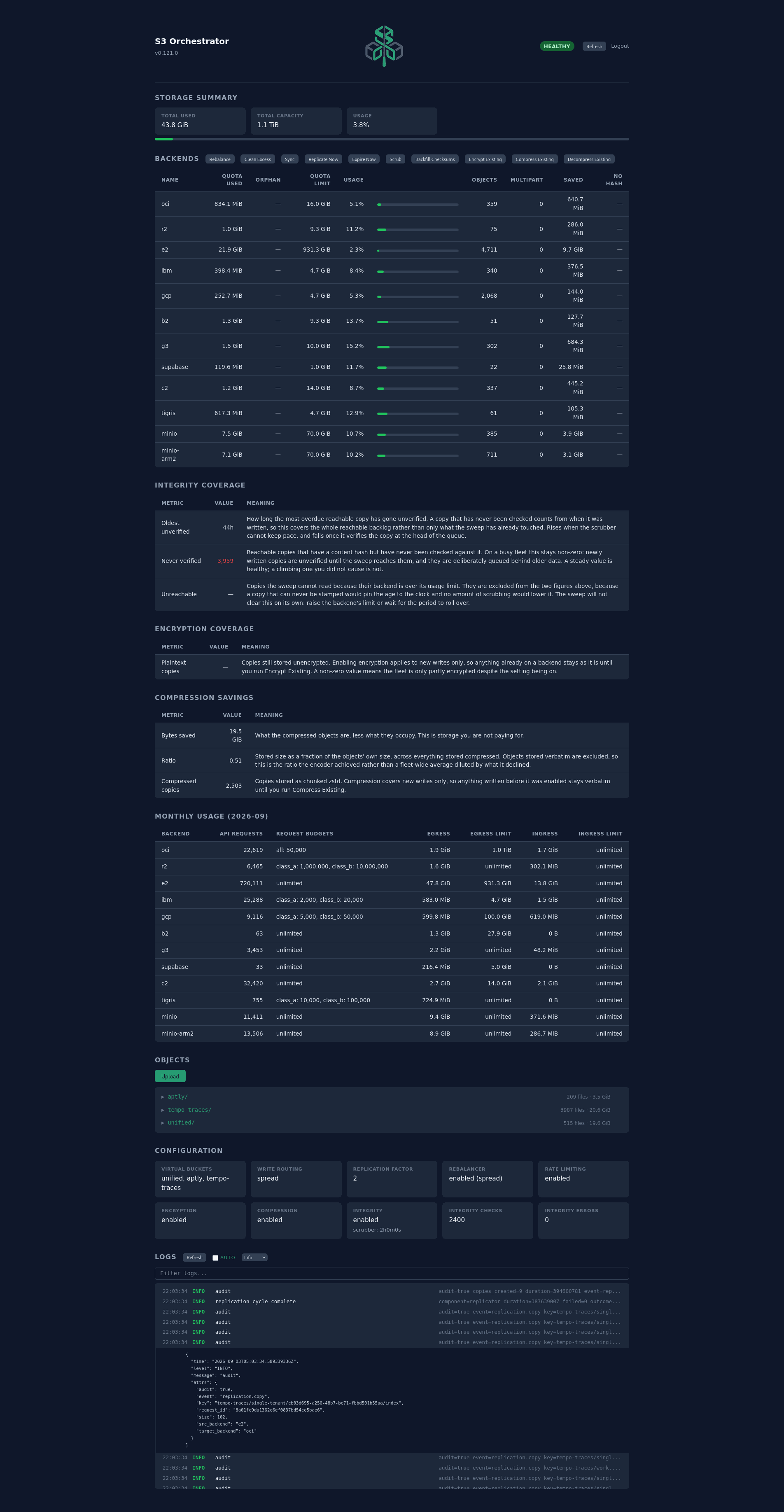Click the WRITE ROUTING spread card
Screen dimensions: 784x1512
tap(296, 1178)
